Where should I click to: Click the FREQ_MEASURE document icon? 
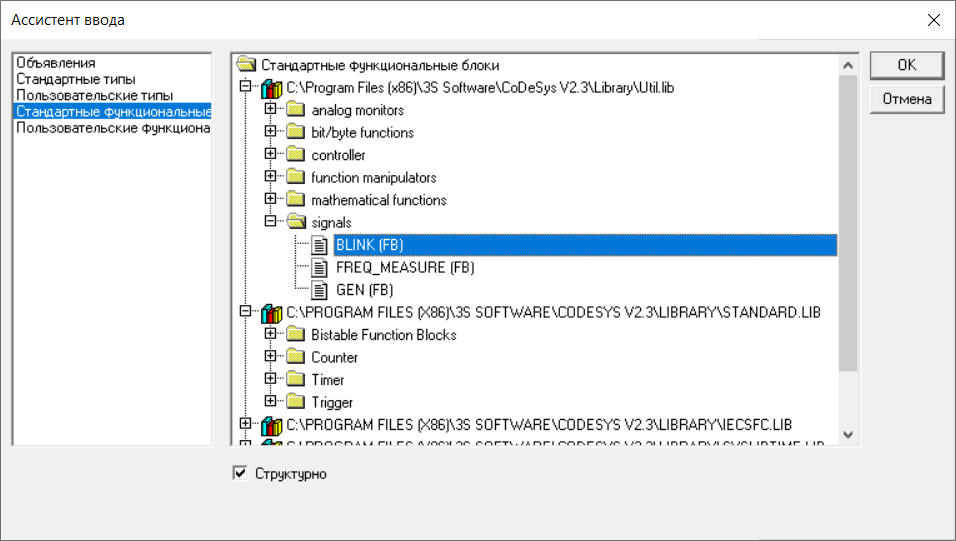click(320, 268)
